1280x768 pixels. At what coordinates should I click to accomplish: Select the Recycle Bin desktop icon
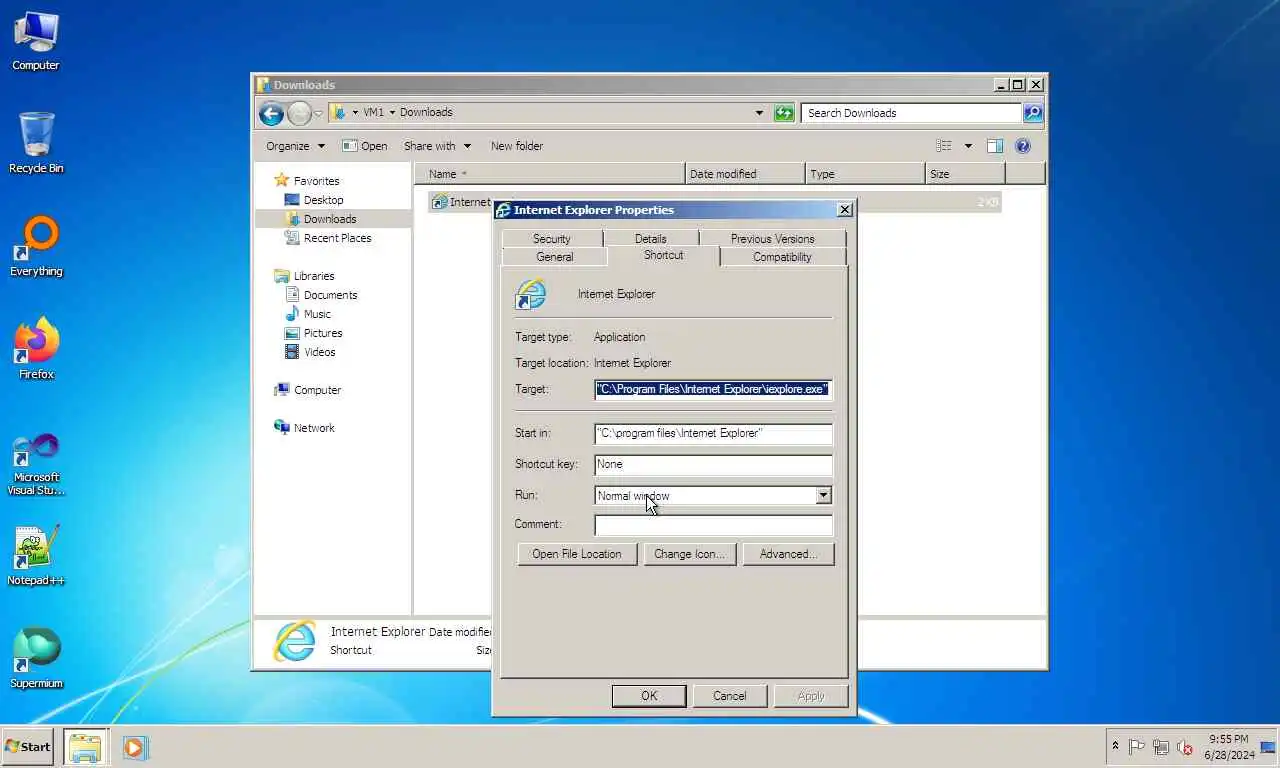(36, 143)
